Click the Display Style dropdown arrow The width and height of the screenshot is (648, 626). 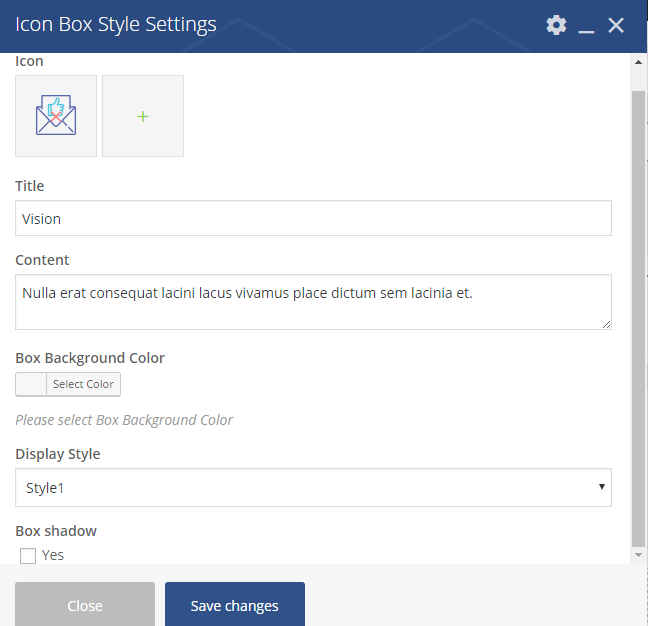click(x=601, y=487)
